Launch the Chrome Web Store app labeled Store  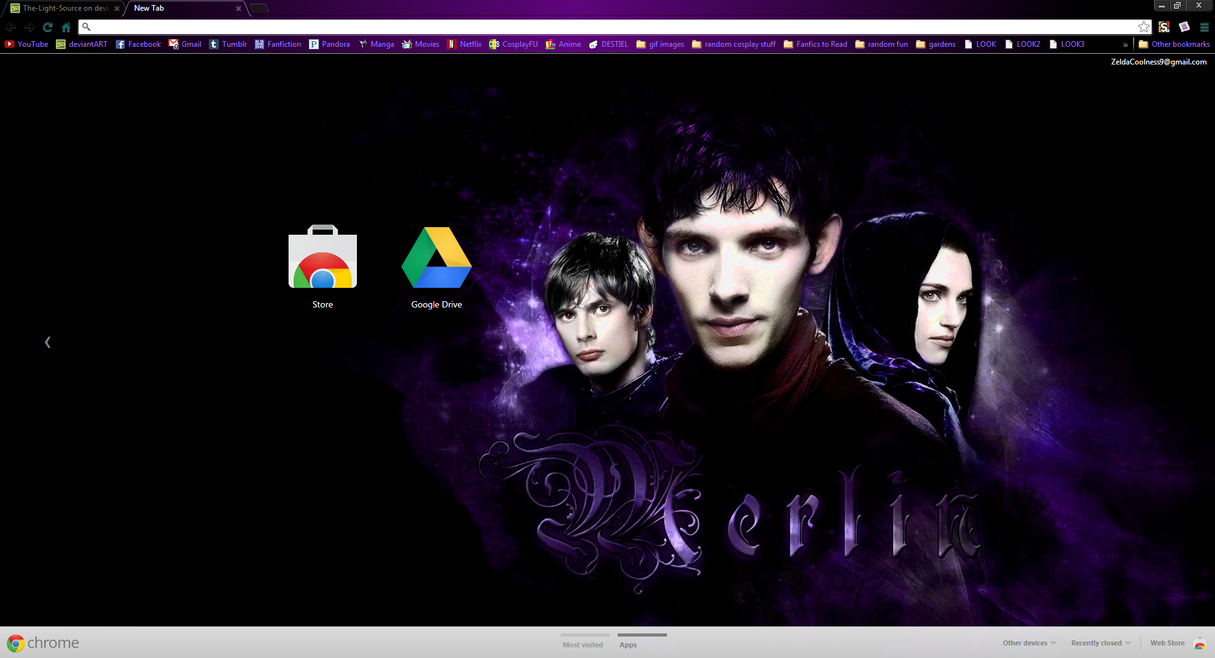click(x=322, y=258)
